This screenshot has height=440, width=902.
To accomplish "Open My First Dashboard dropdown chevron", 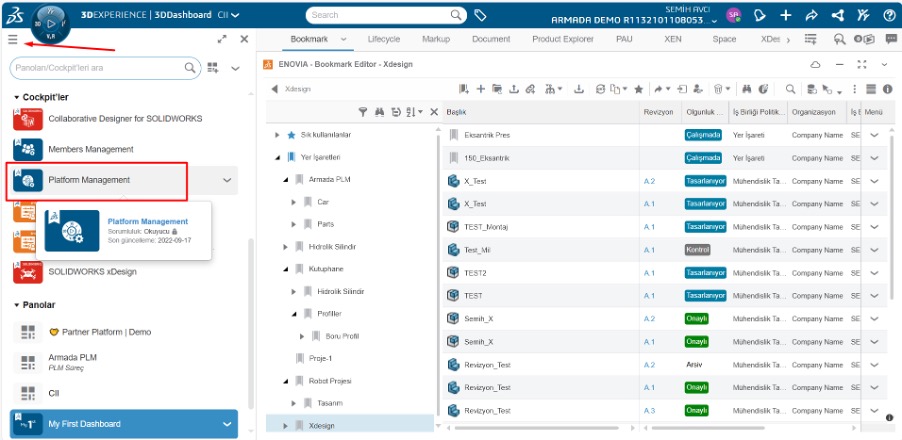I will [227, 424].
